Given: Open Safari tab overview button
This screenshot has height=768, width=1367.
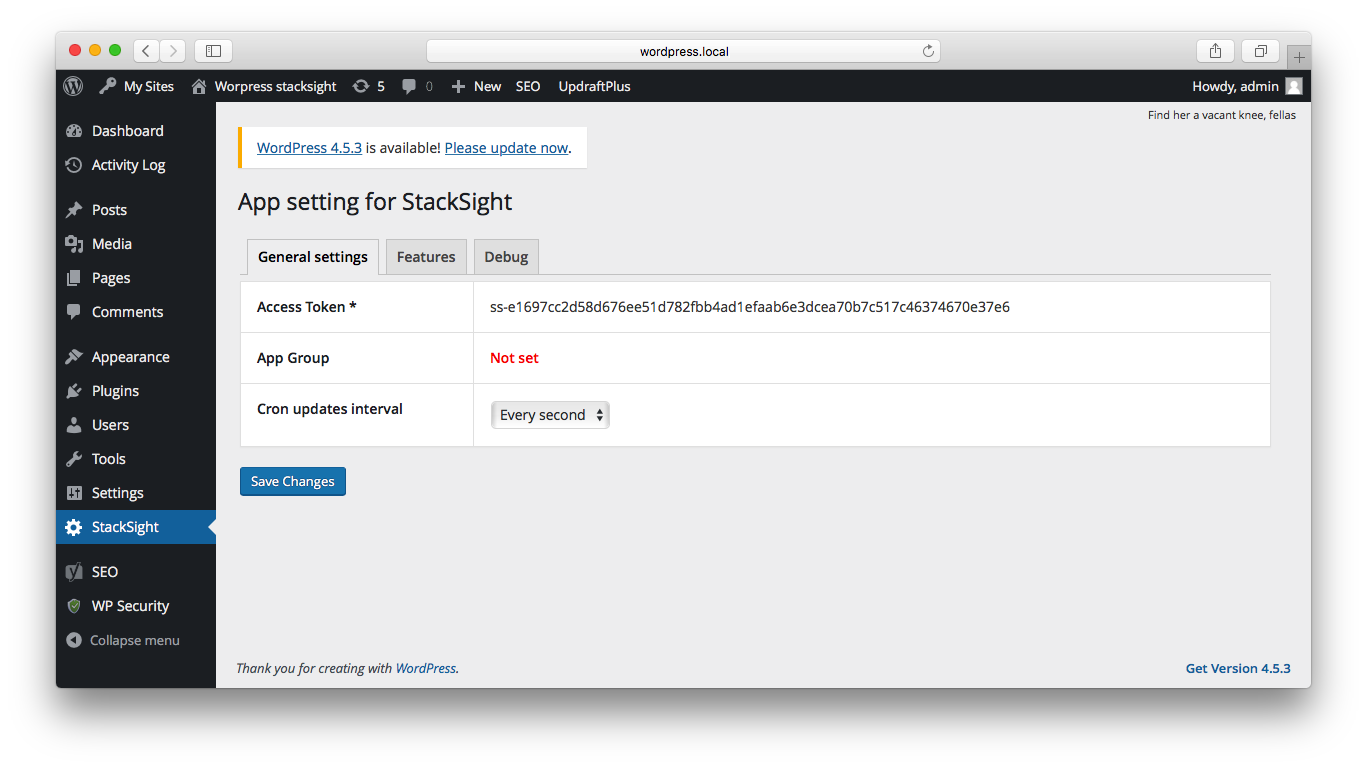Looking at the screenshot, I should tap(1261, 51).
